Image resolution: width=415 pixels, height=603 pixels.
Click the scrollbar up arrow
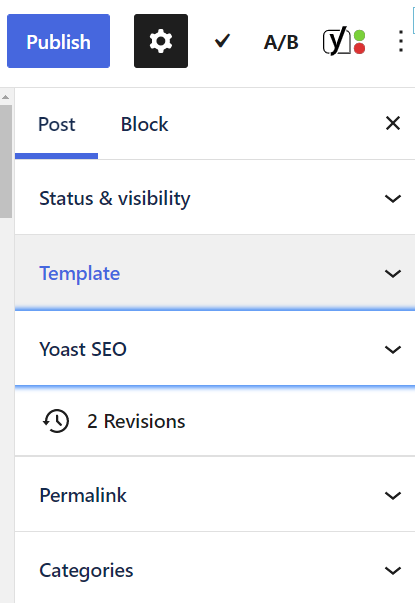5,97
